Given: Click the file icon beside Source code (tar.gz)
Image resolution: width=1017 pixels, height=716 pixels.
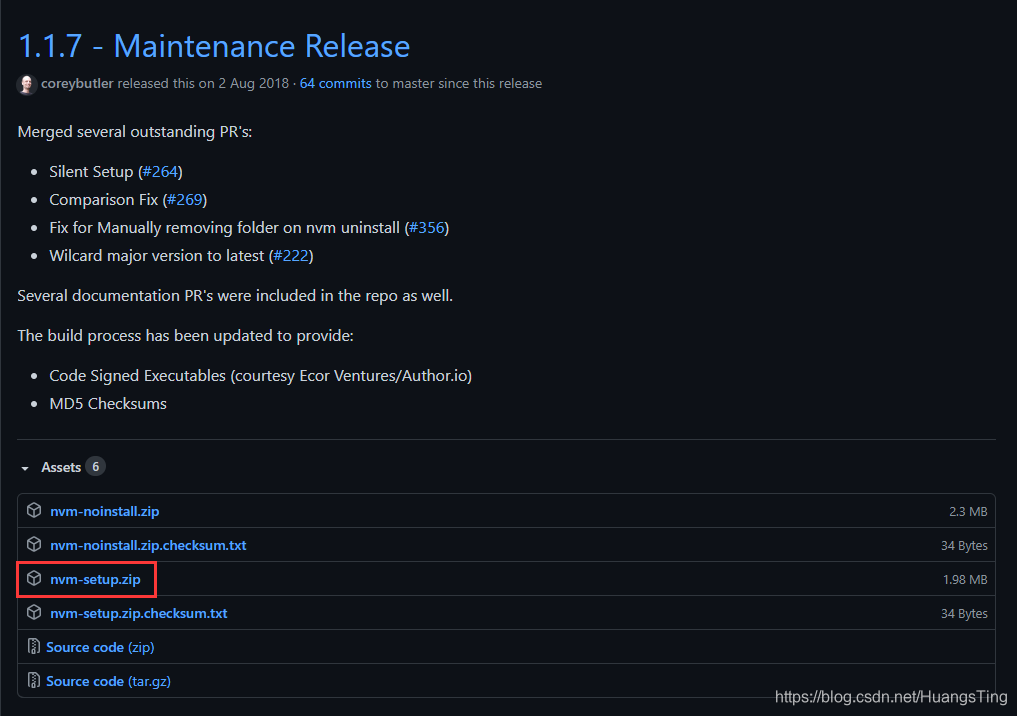Looking at the screenshot, I should 34,681.
